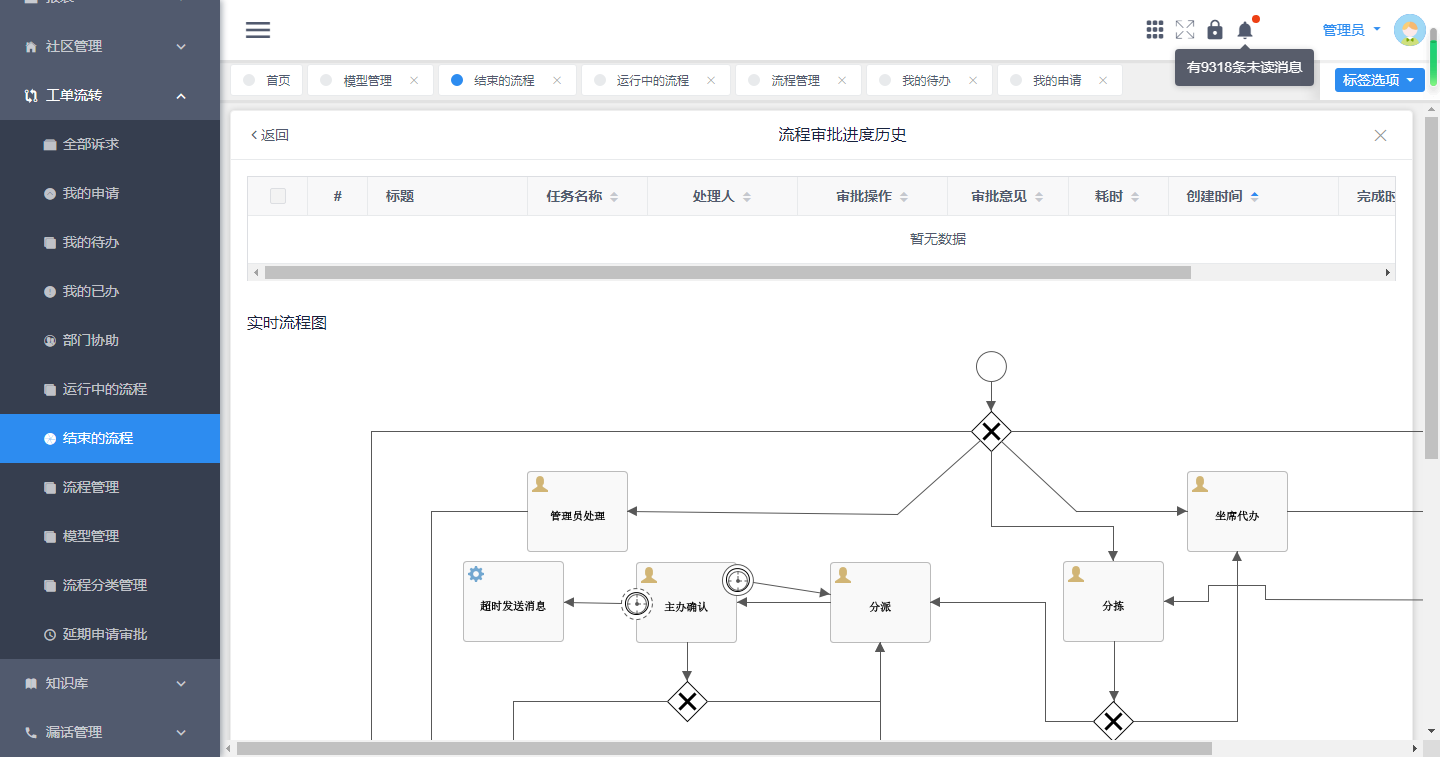Image resolution: width=1440 pixels, height=757 pixels.
Task: Select the 超时发送消息 service task node
Action: click(x=513, y=601)
